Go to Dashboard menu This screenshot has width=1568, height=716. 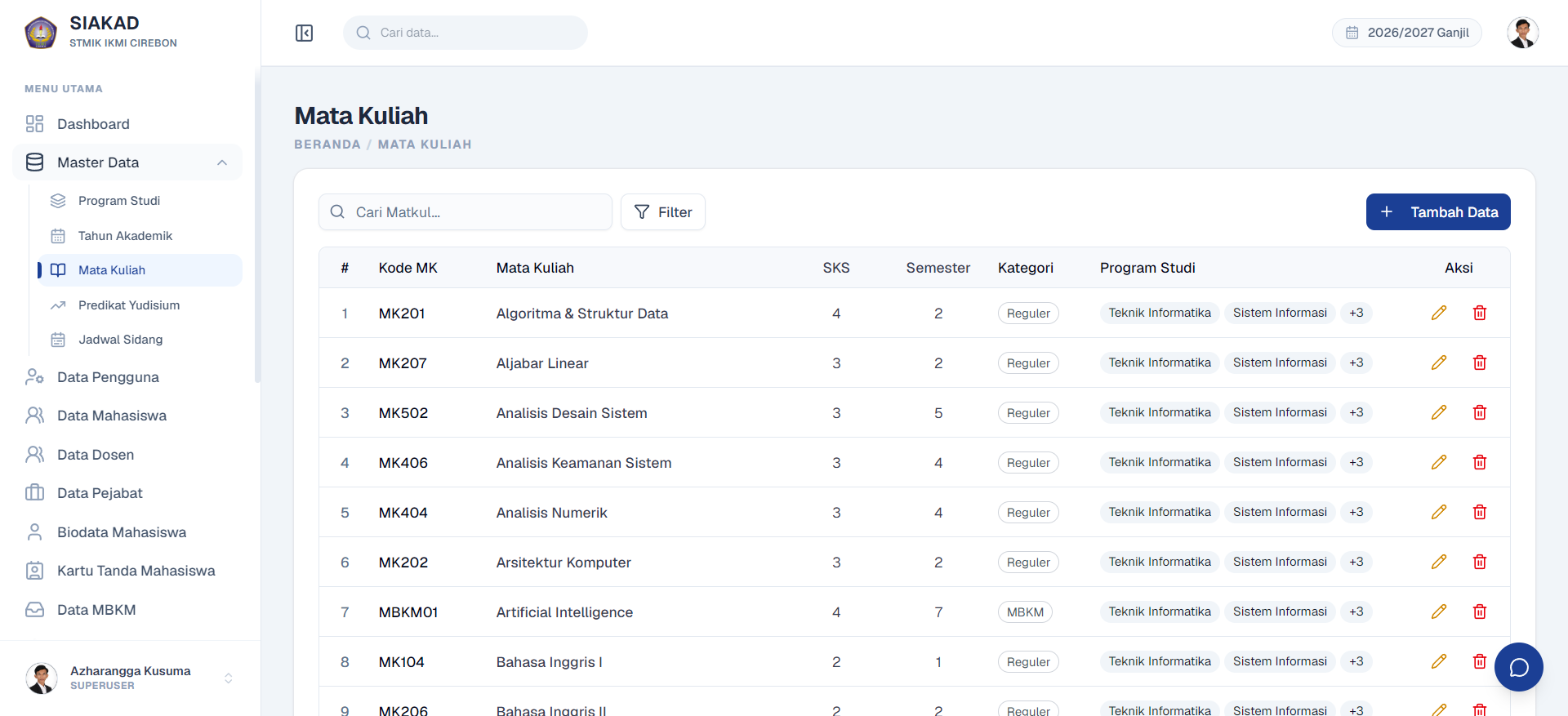(127, 124)
